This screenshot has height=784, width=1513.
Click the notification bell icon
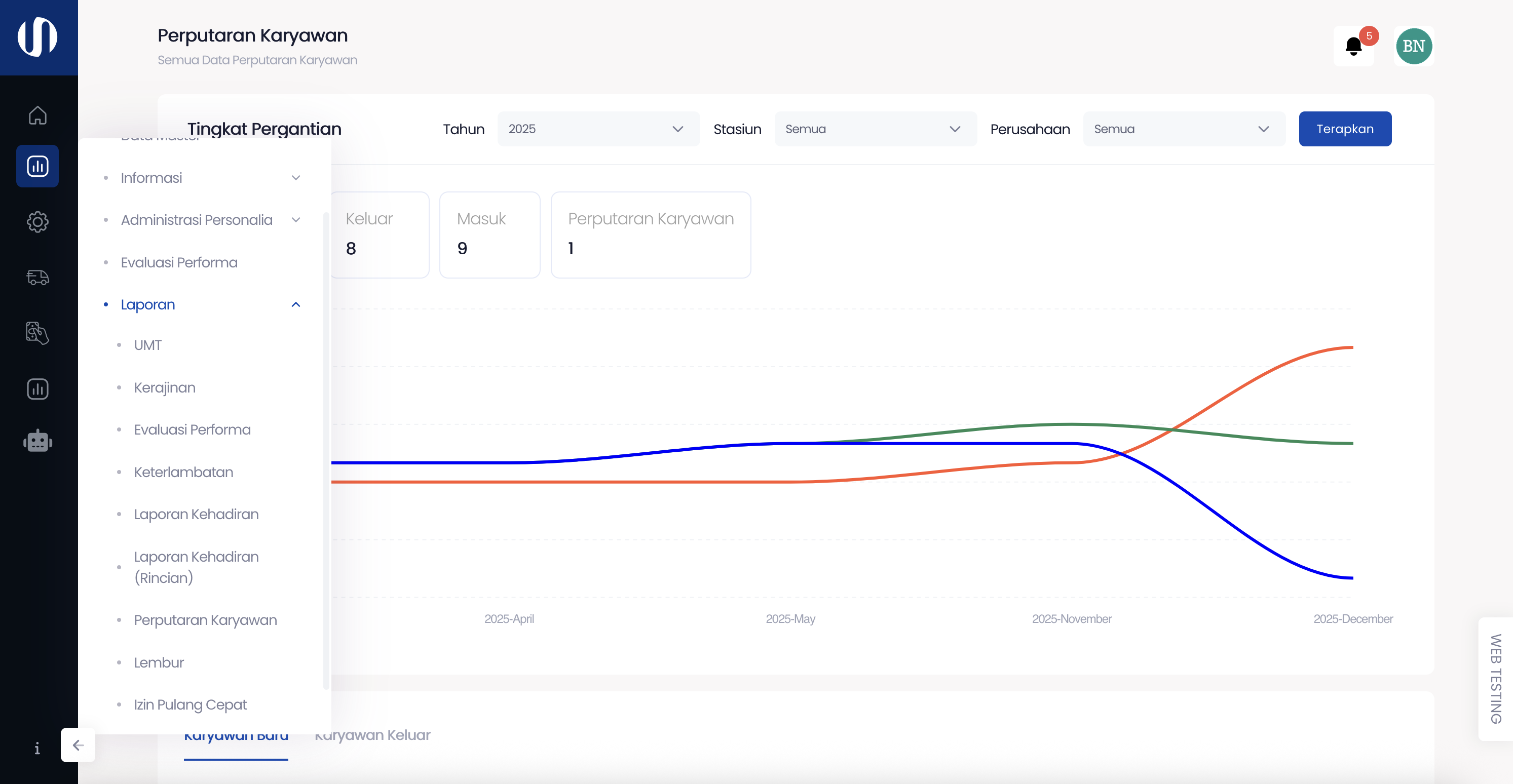pyautogui.click(x=1353, y=47)
